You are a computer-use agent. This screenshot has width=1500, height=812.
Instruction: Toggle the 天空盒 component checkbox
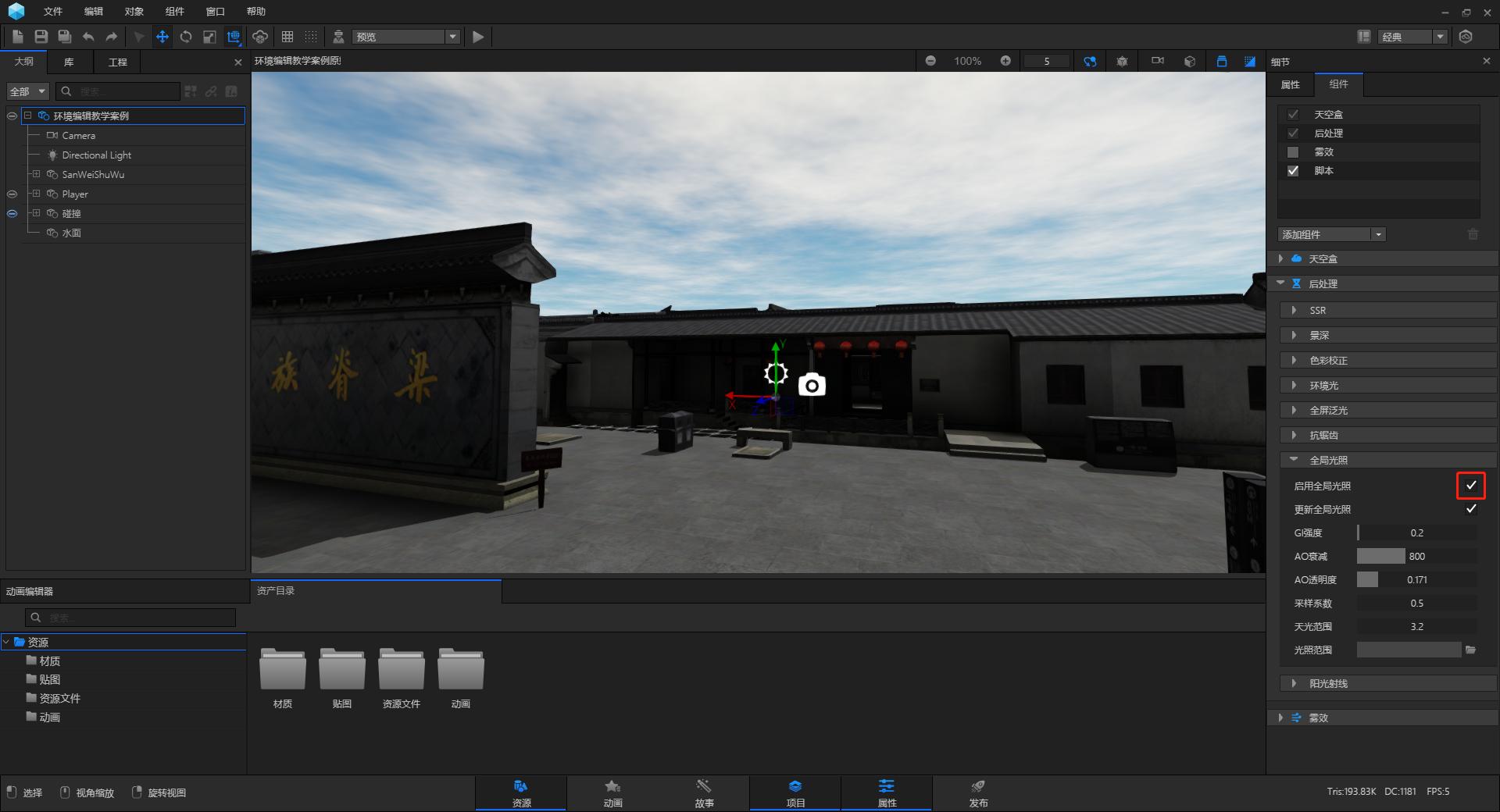[x=1293, y=115]
